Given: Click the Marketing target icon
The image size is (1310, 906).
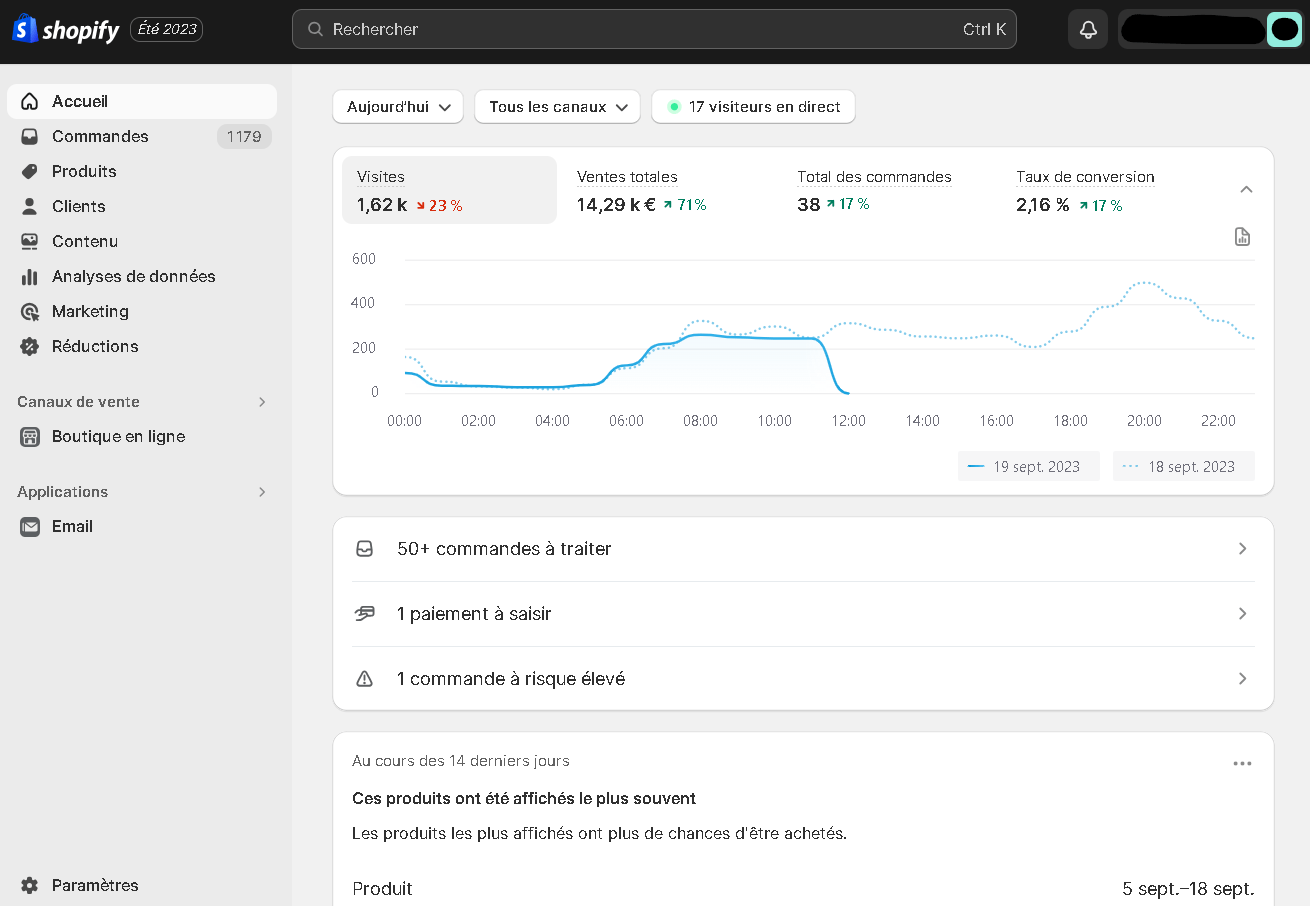Looking at the screenshot, I should tap(30, 312).
